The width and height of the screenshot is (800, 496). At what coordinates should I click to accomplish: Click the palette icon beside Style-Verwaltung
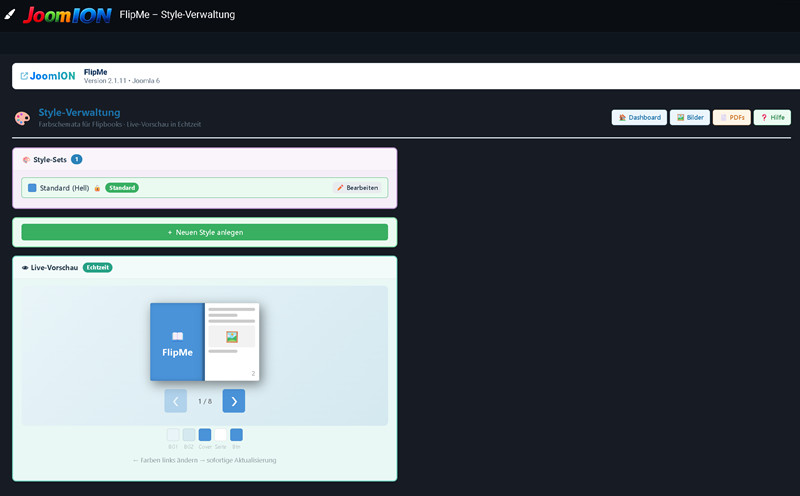click(x=22, y=118)
